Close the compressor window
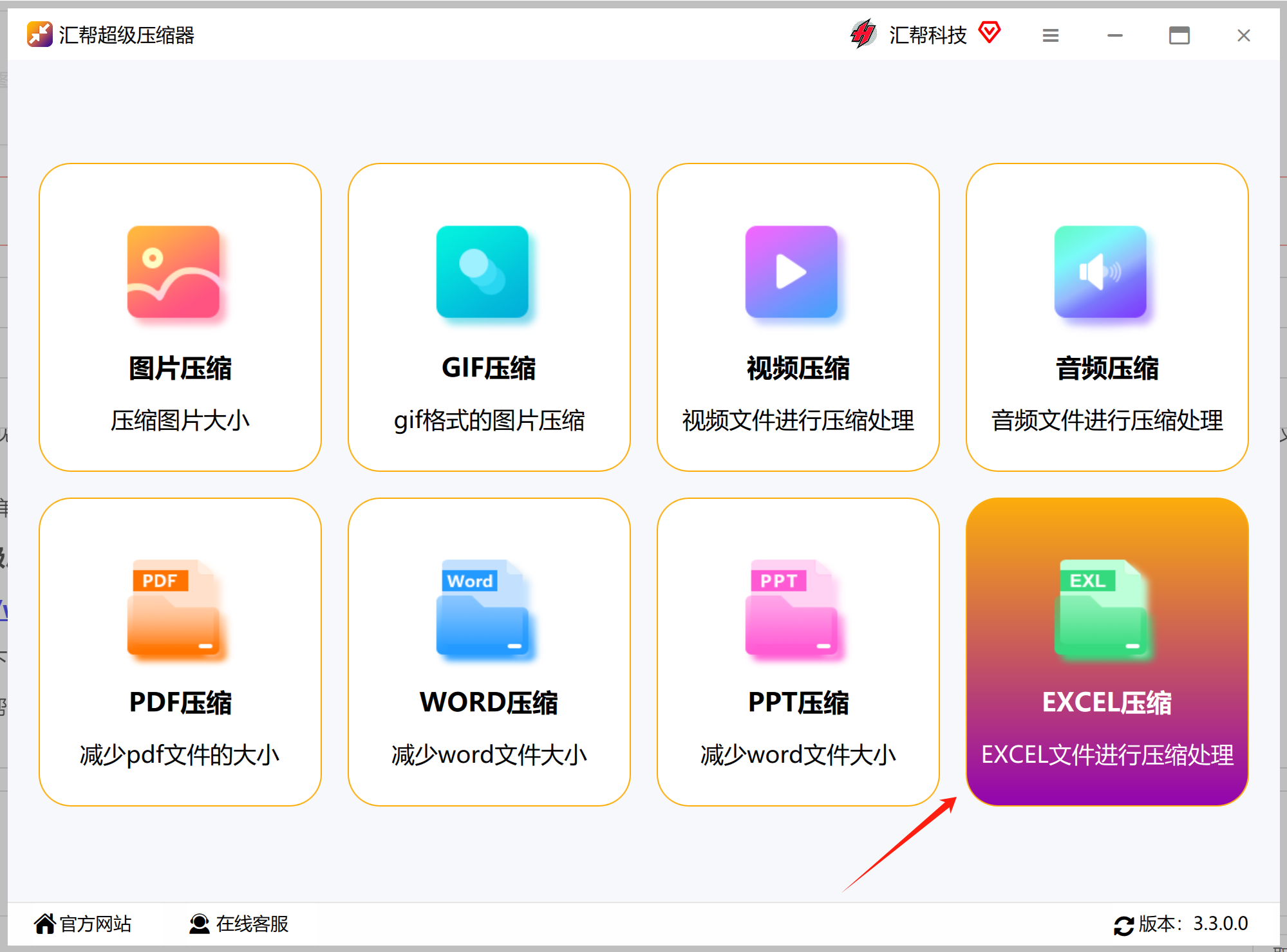1287x952 pixels. (x=1244, y=35)
